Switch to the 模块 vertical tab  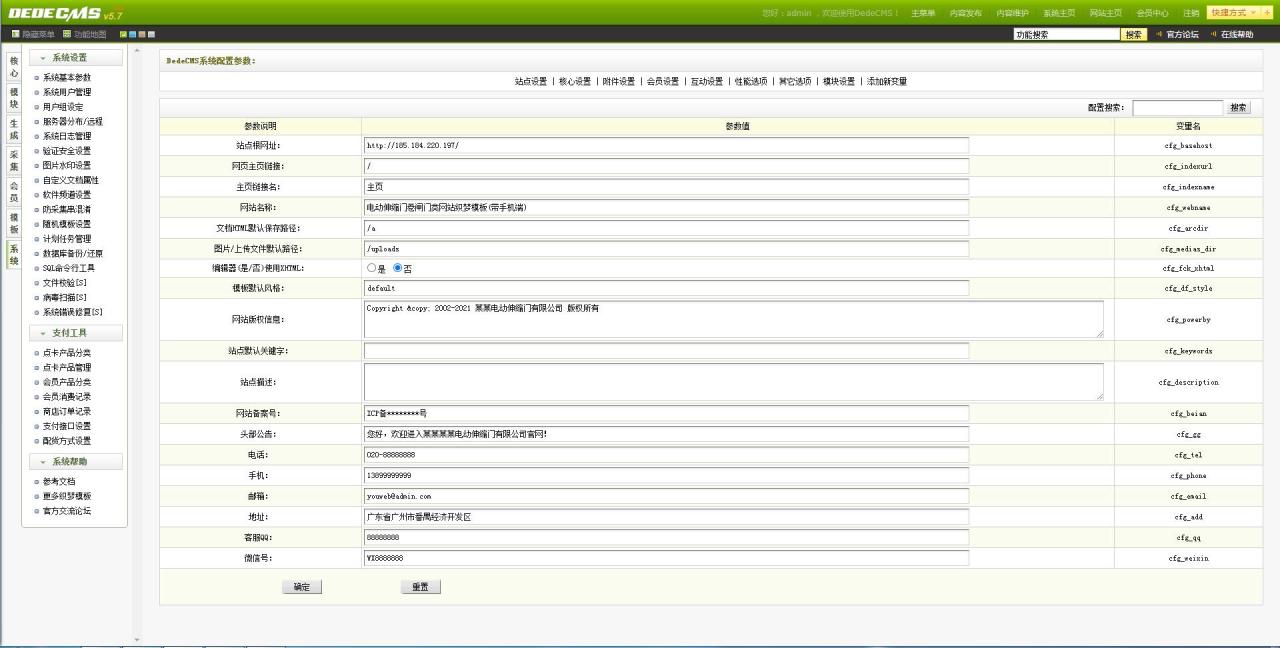pyautogui.click(x=14, y=97)
